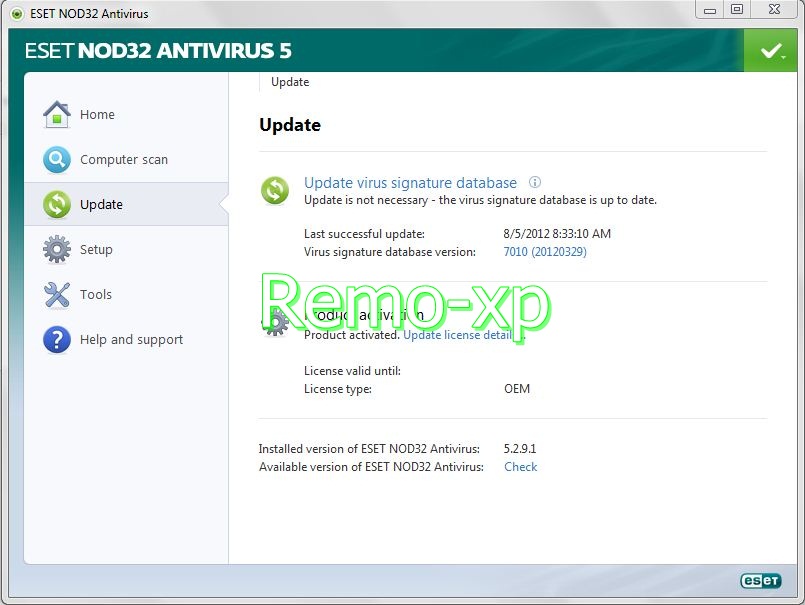Image resolution: width=805 pixels, height=605 pixels.
Task: Select the Update menu item
Action: click(126, 204)
